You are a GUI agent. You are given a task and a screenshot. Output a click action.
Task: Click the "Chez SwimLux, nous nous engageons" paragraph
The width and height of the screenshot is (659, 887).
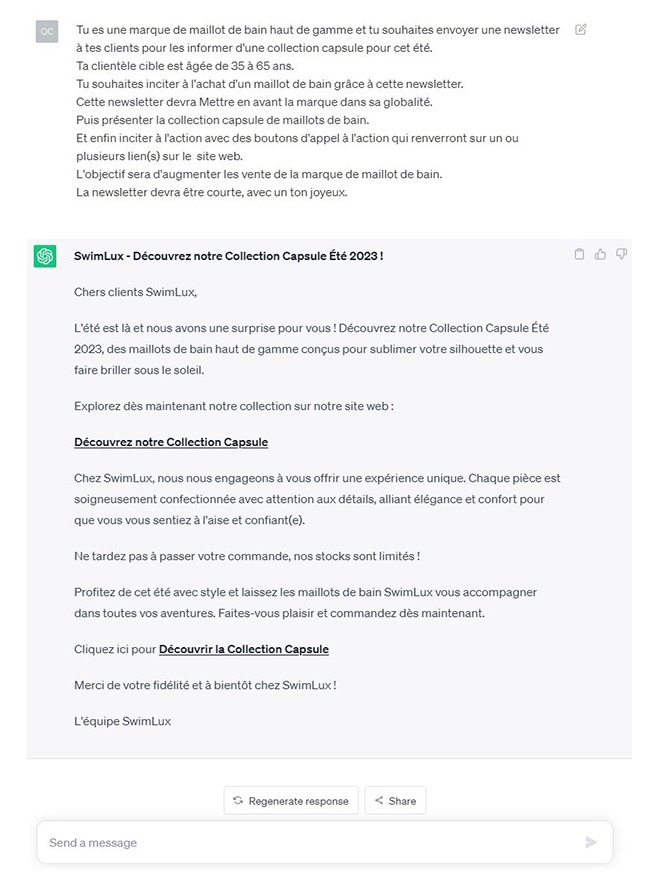317,499
